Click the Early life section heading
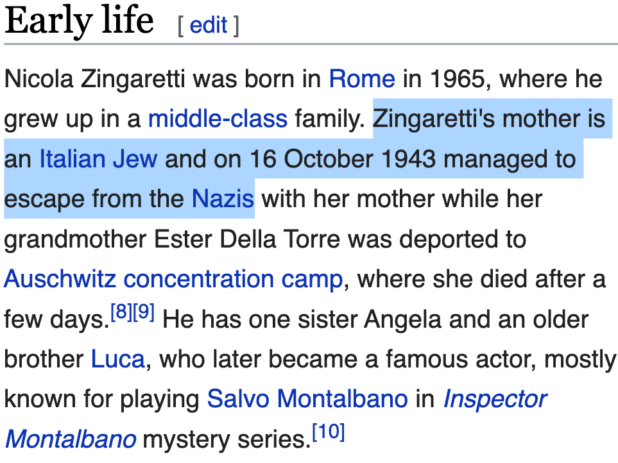618x463 pixels. [x=80, y=21]
